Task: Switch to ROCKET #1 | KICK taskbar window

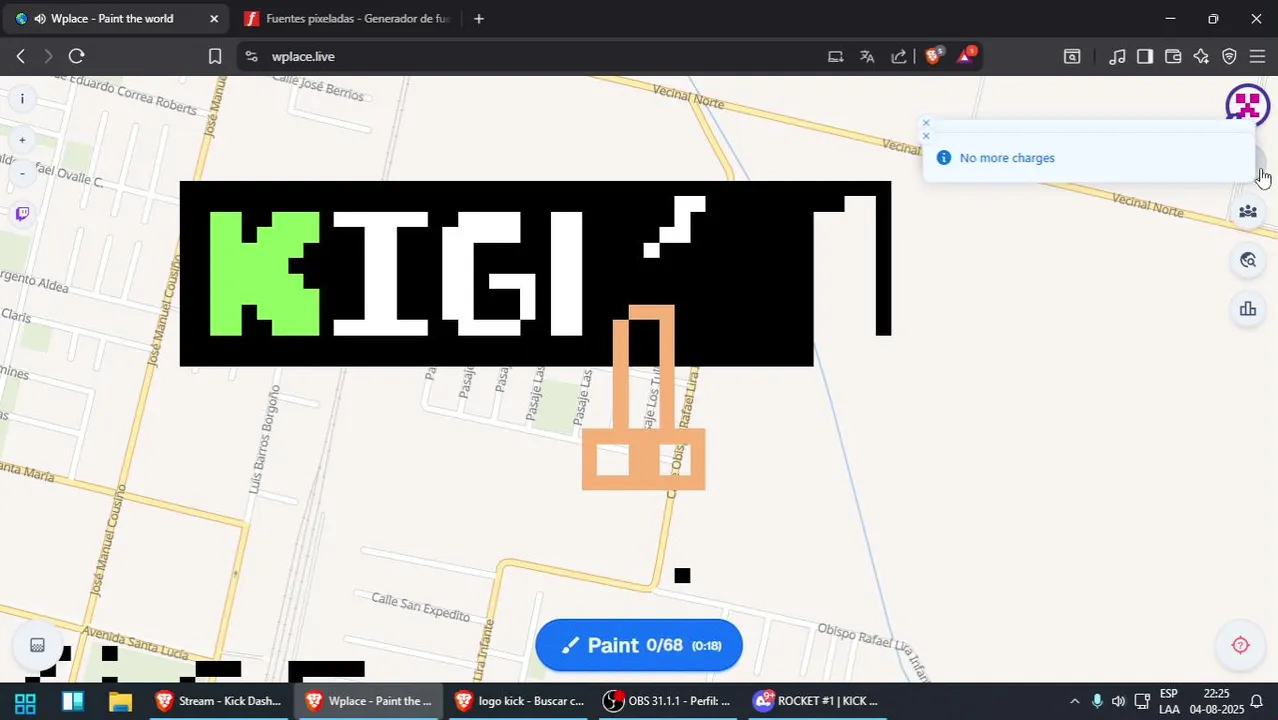Action: click(x=816, y=701)
